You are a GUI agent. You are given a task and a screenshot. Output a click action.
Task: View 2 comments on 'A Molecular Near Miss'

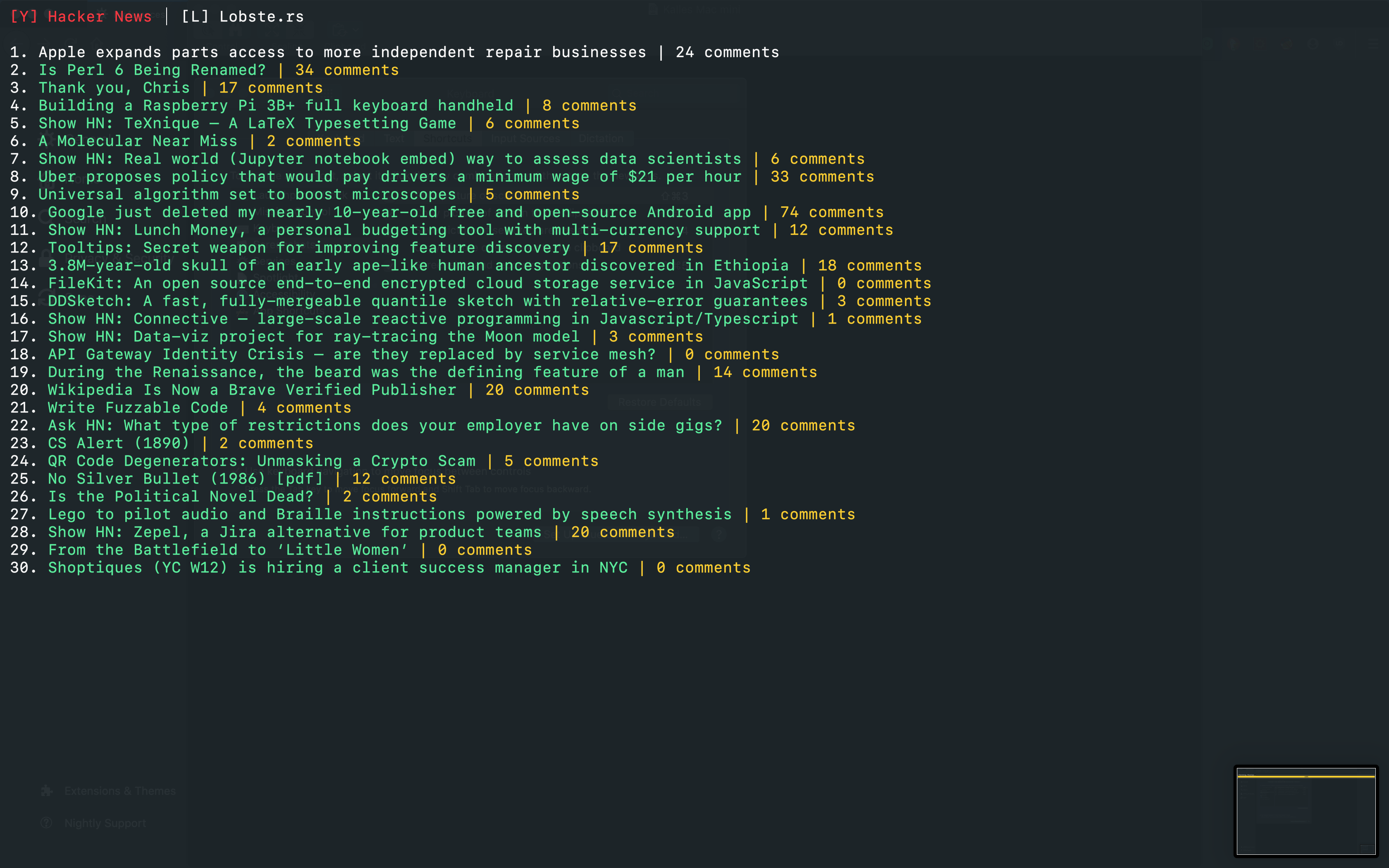(x=314, y=141)
